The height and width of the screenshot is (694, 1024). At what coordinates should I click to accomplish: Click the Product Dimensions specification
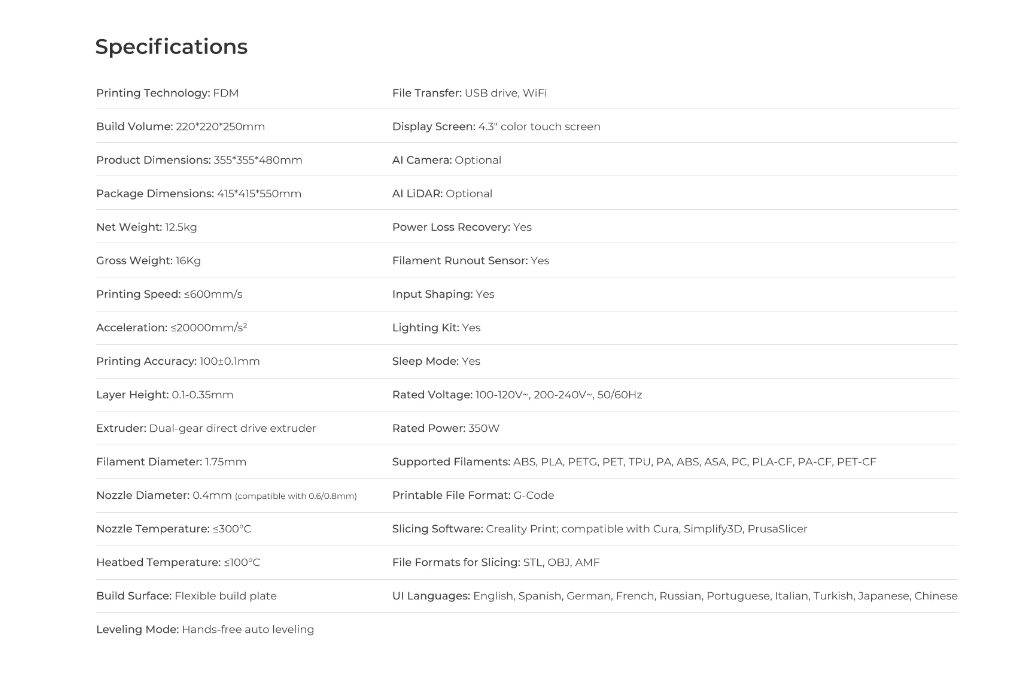coord(199,160)
